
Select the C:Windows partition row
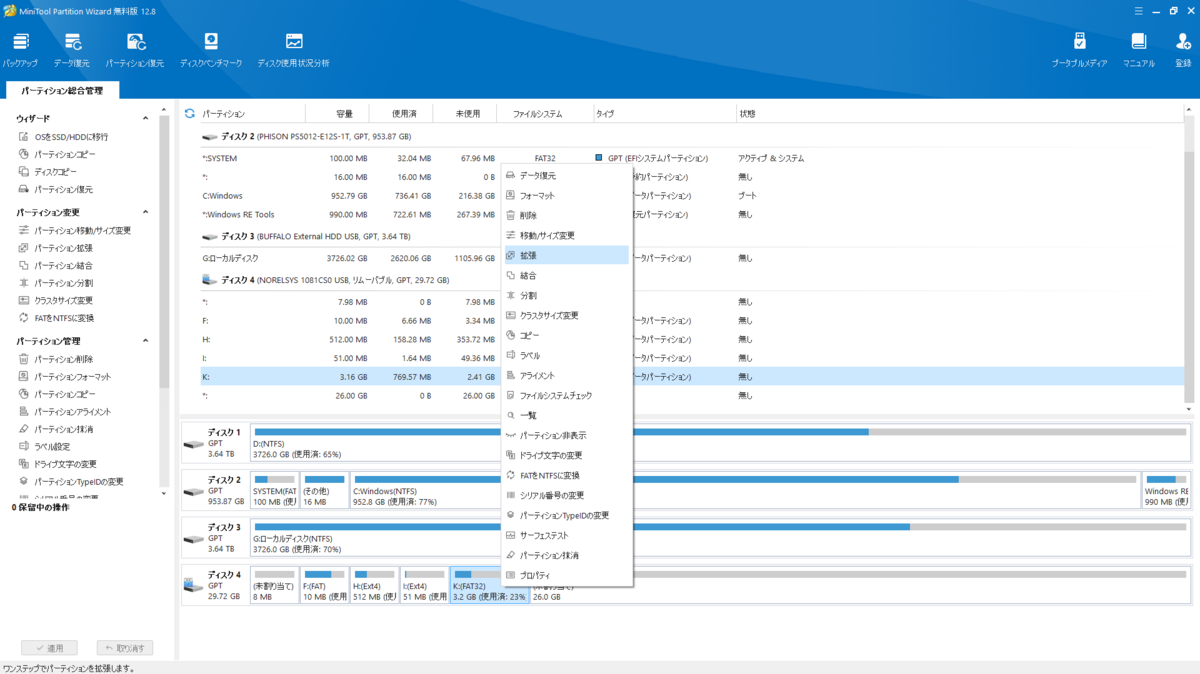[x=690, y=196]
